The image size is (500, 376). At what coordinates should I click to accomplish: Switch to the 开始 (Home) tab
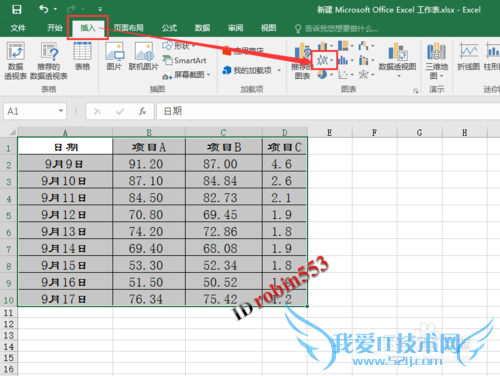(x=55, y=28)
